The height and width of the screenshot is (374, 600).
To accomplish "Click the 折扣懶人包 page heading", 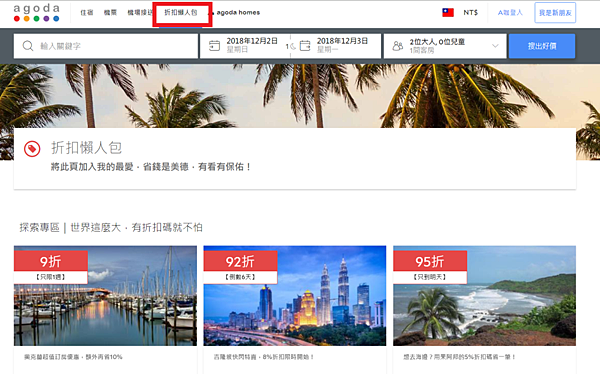I will point(86,148).
